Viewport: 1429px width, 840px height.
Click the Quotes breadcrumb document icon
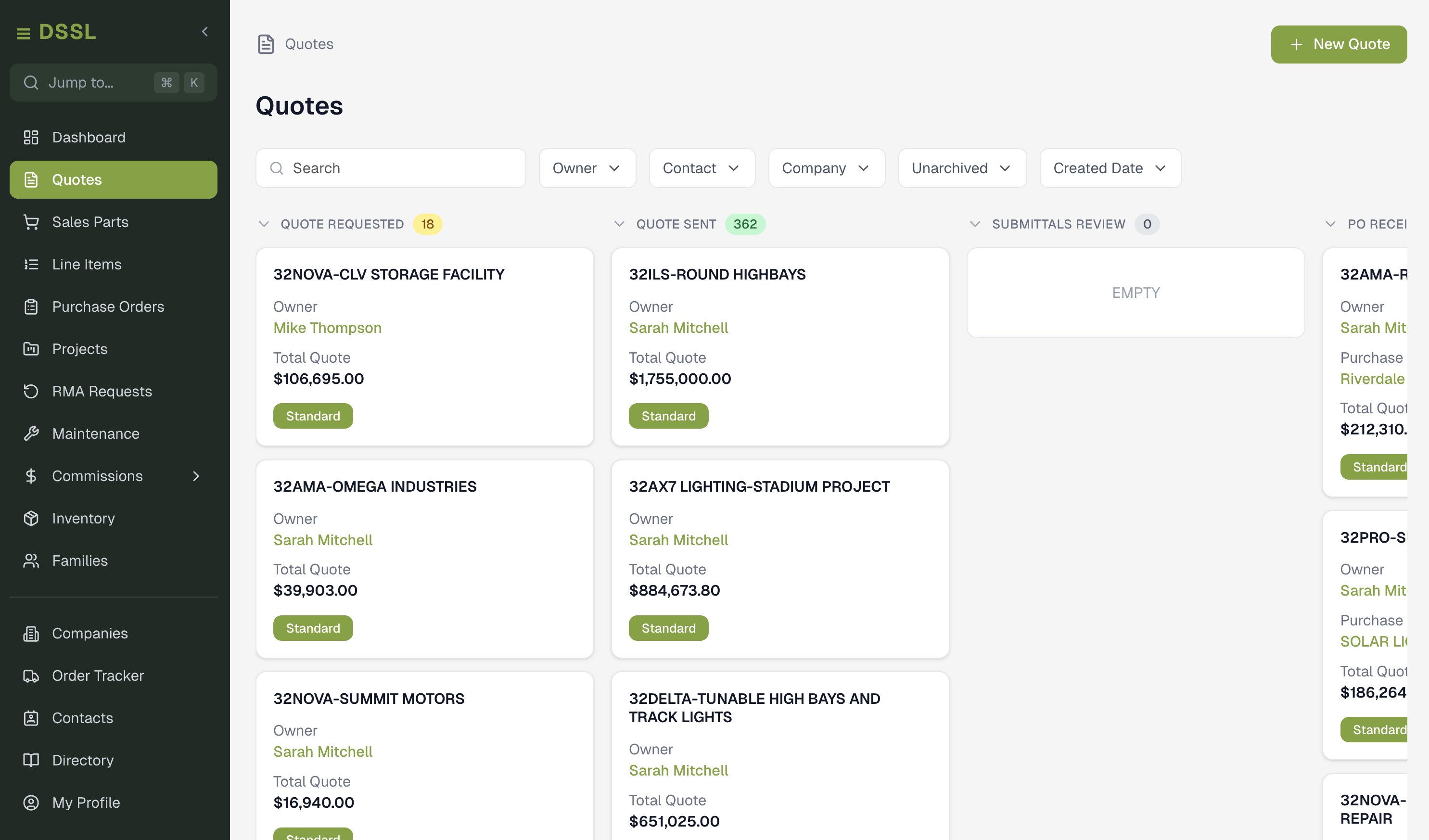click(266, 44)
